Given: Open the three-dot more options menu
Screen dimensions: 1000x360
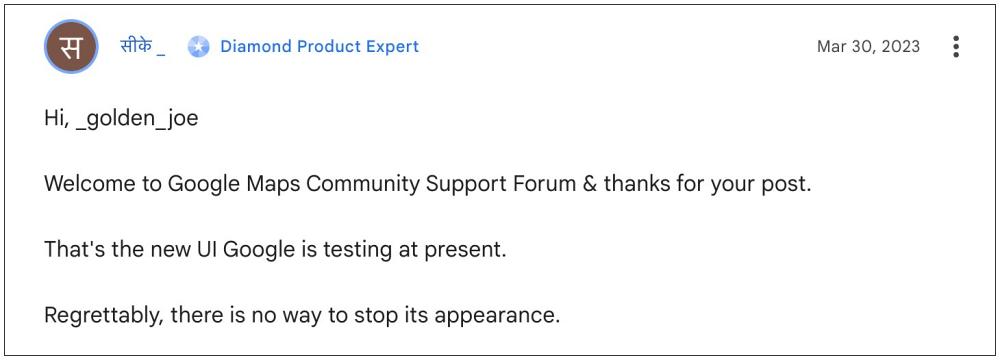Looking at the screenshot, I should coord(955,47).
